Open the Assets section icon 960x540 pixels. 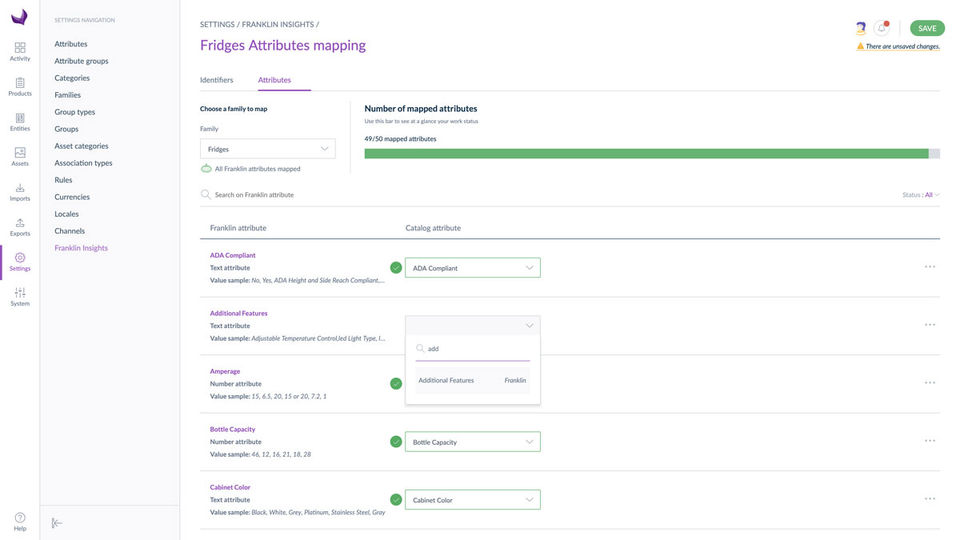tap(20, 156)
